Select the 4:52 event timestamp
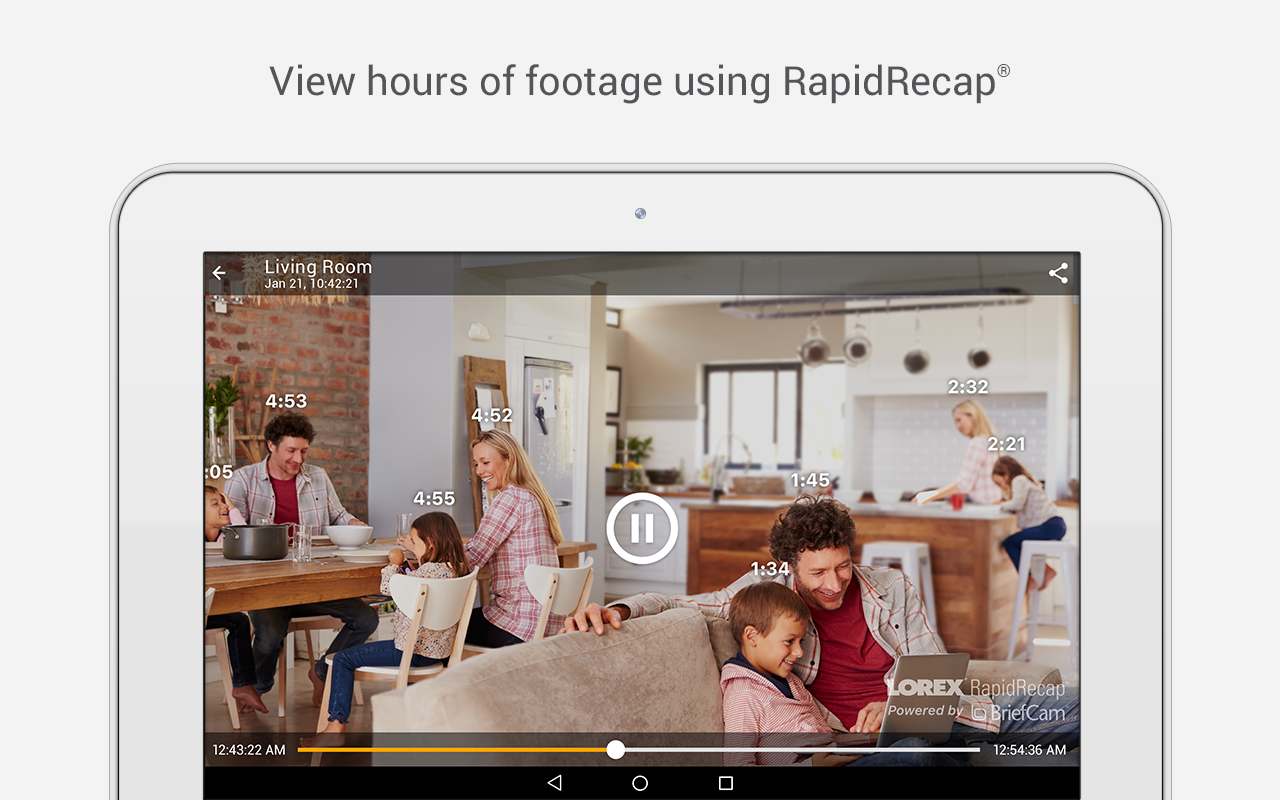 click(492, 415)
